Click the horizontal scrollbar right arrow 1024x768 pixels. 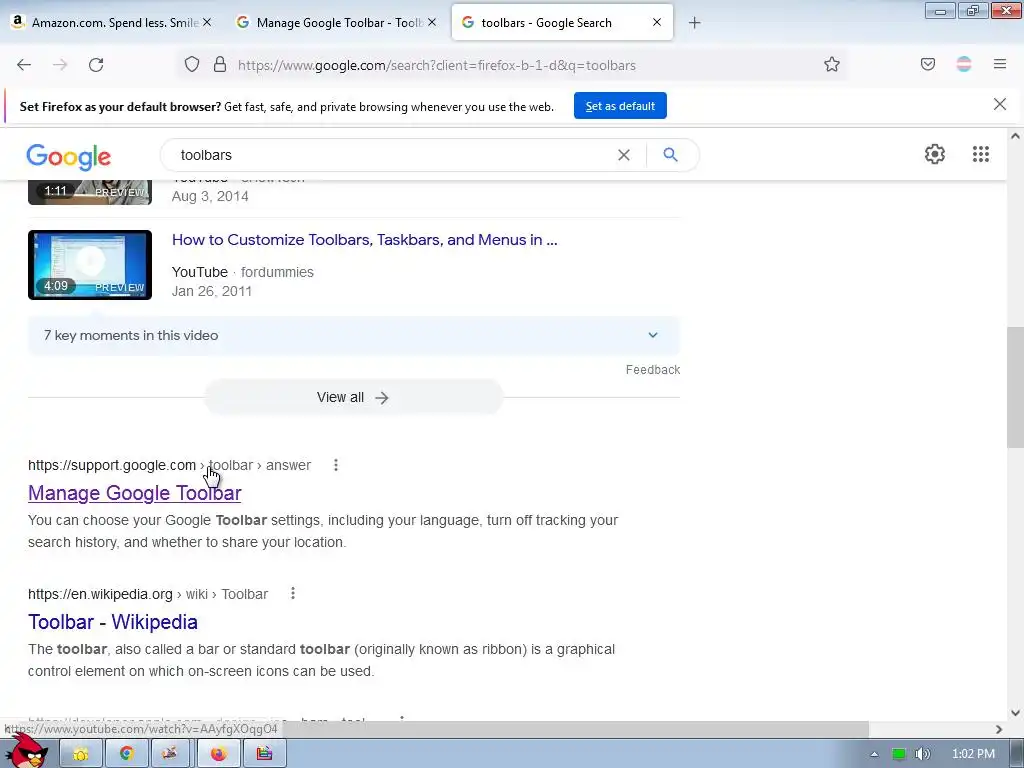click(999, 729)
